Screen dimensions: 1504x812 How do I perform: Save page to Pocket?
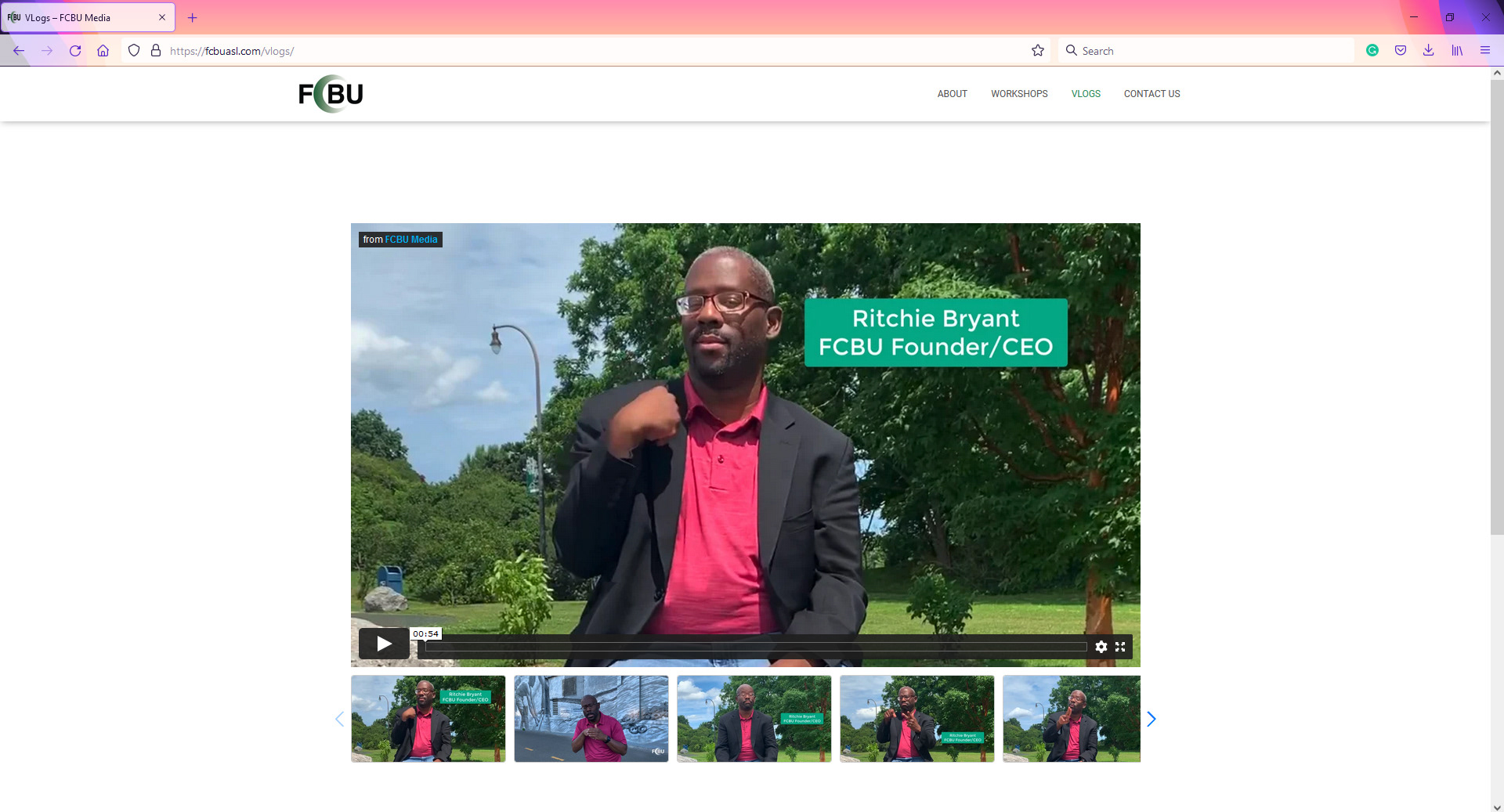pos(1401,51)
